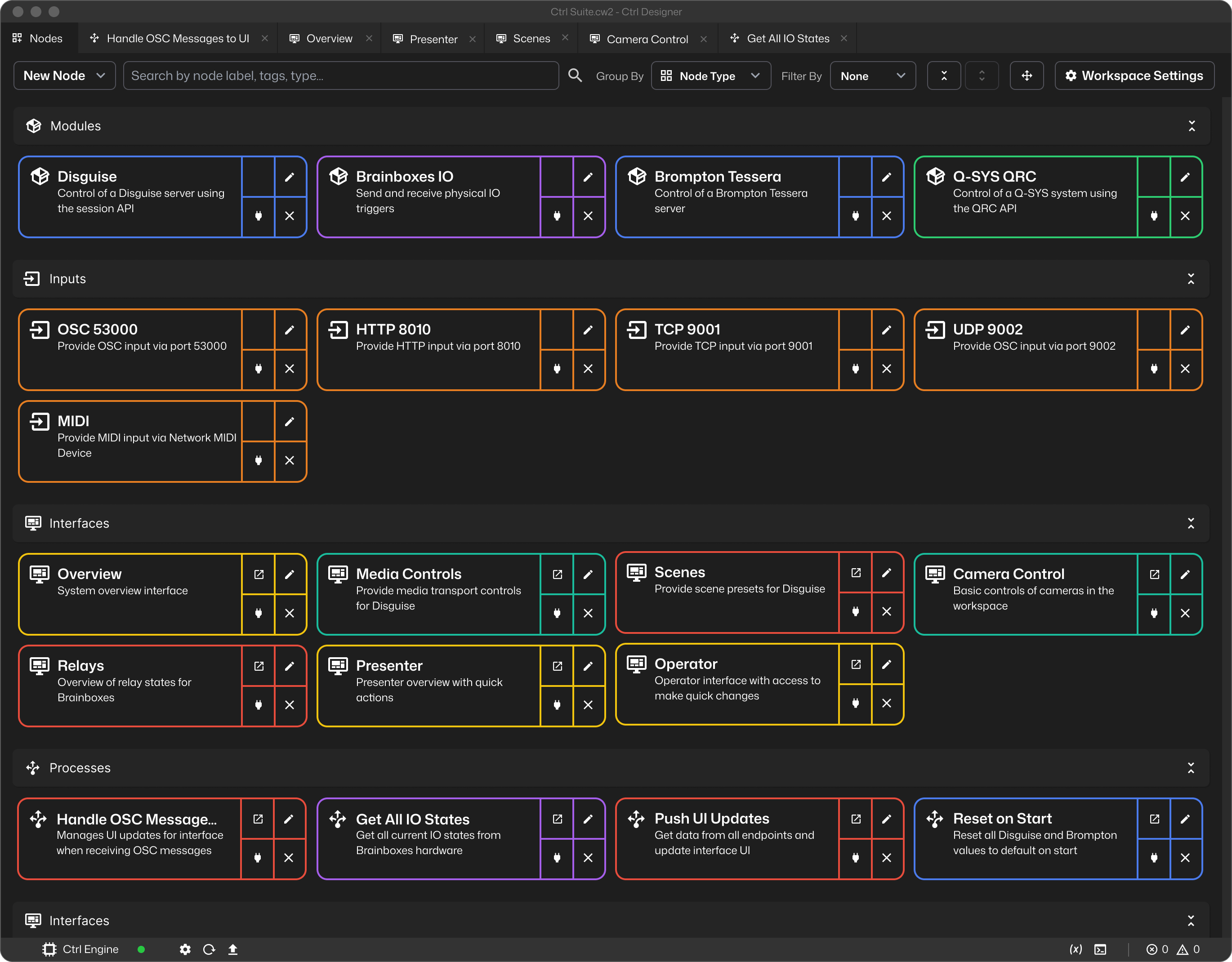Edit the MIDI input node

(x=290, y=422)
